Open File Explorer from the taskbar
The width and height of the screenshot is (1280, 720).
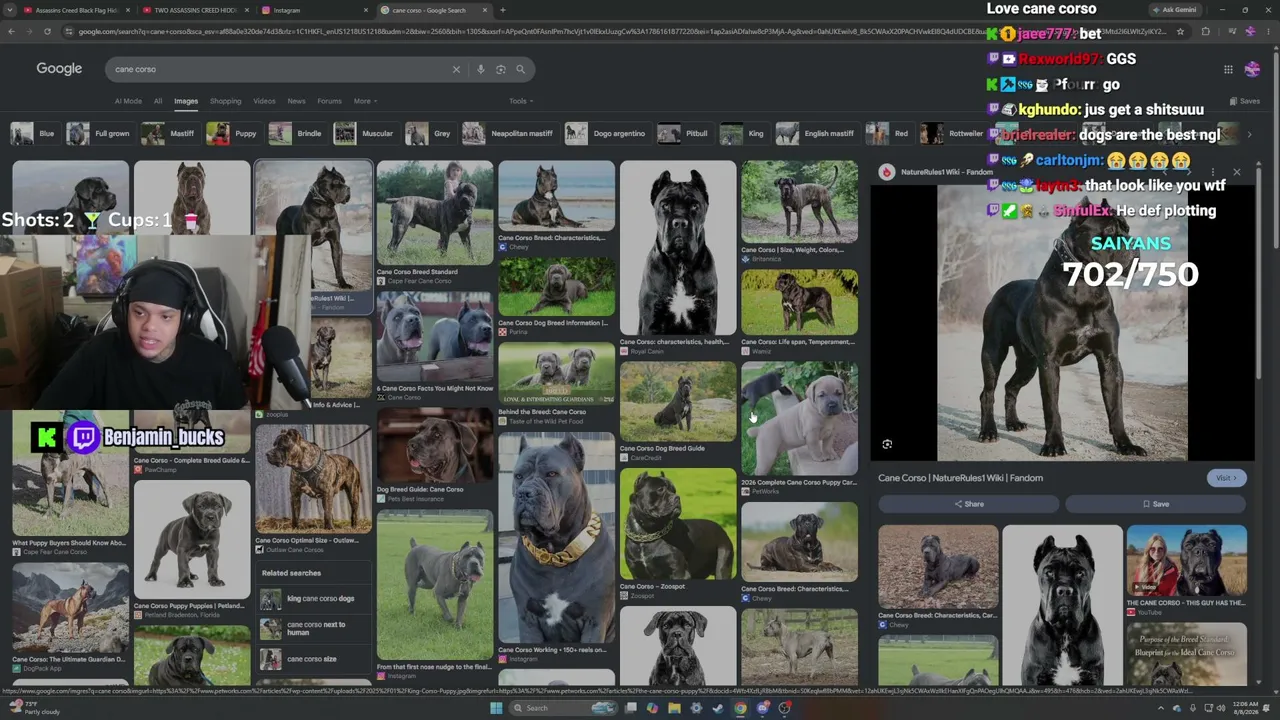674,708
